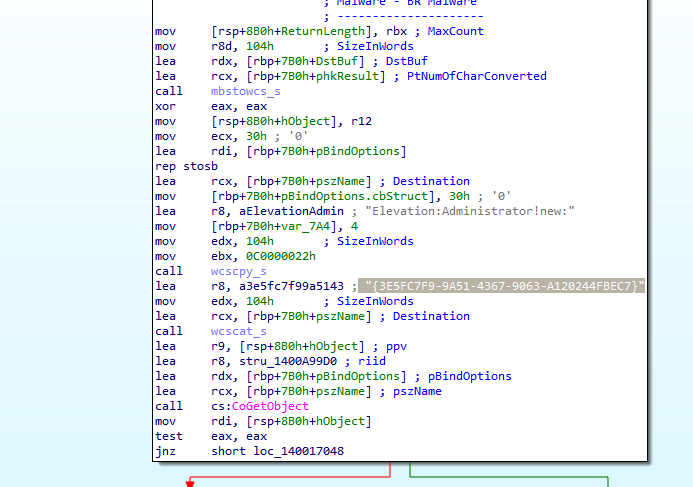This screenshot has height=487, width=693.
Task: Click the rep stosb instruction
Action: 187,166
